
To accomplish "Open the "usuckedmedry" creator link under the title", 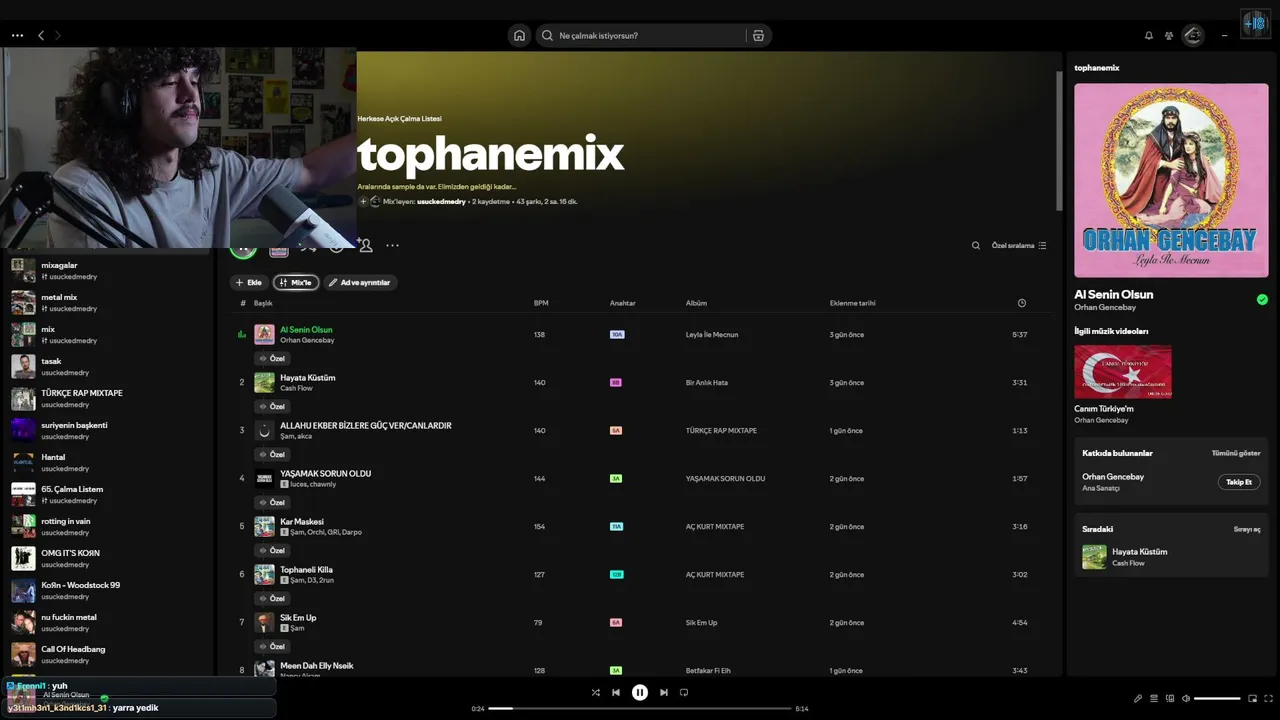I will tap(441, 202).
